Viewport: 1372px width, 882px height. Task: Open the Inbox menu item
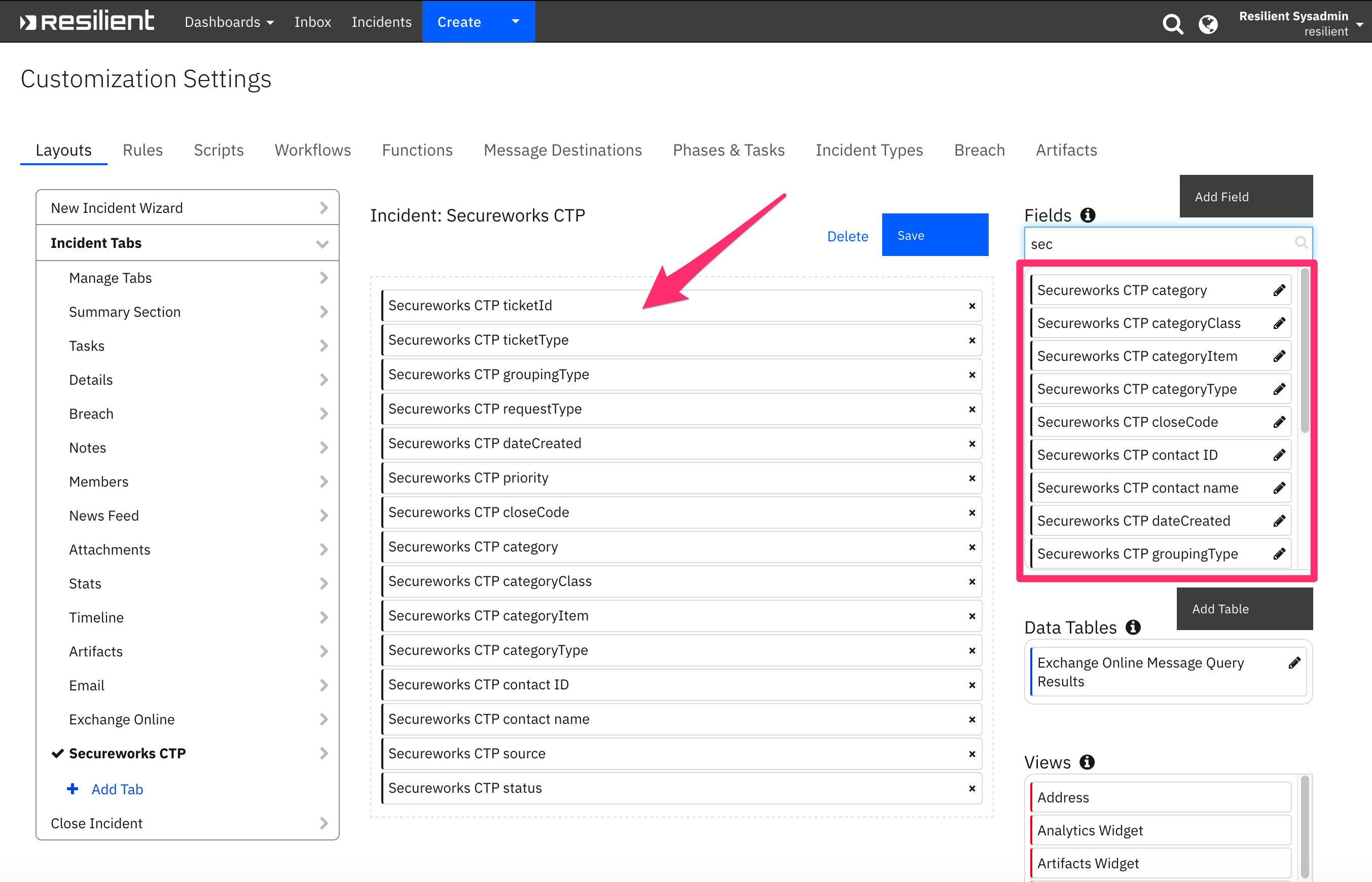click(x=313, y=22)
